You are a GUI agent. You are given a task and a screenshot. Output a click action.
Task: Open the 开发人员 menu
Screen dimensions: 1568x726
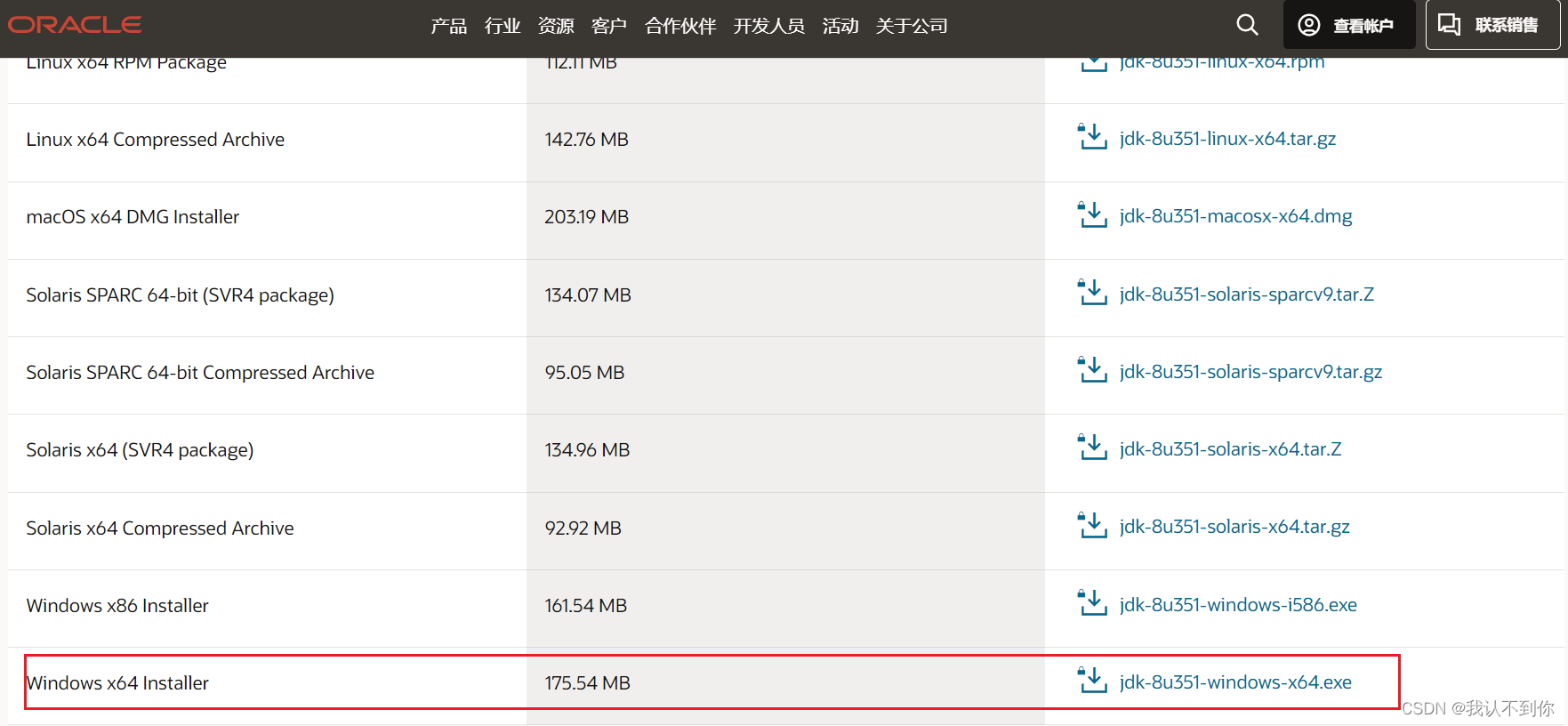(769, 26)
